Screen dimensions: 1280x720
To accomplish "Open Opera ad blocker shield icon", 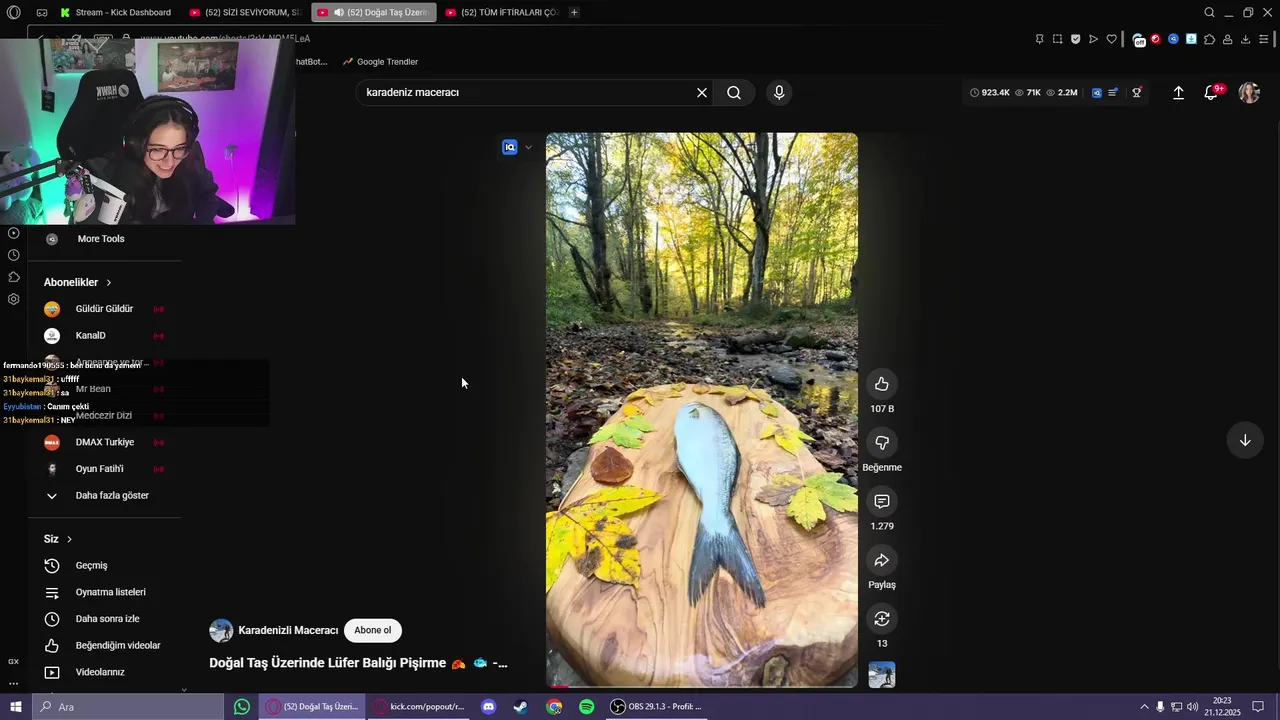I will 1076,39.
